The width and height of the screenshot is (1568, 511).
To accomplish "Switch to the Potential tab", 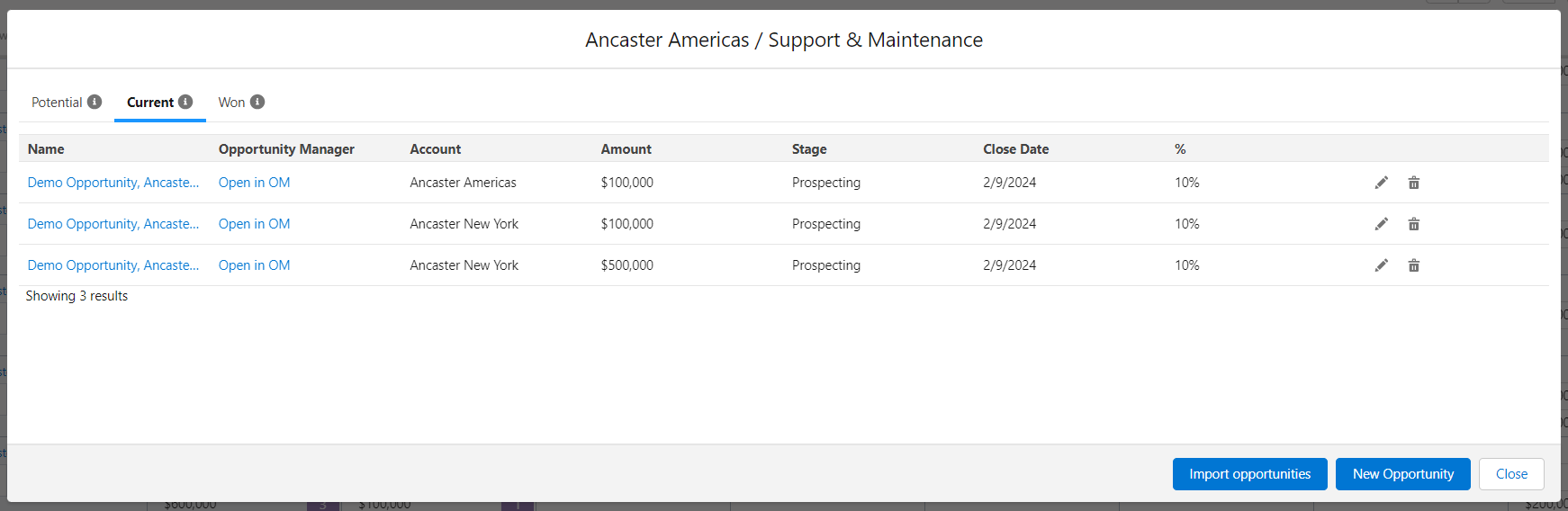I will pyautogui.click(x=57, y=103).
